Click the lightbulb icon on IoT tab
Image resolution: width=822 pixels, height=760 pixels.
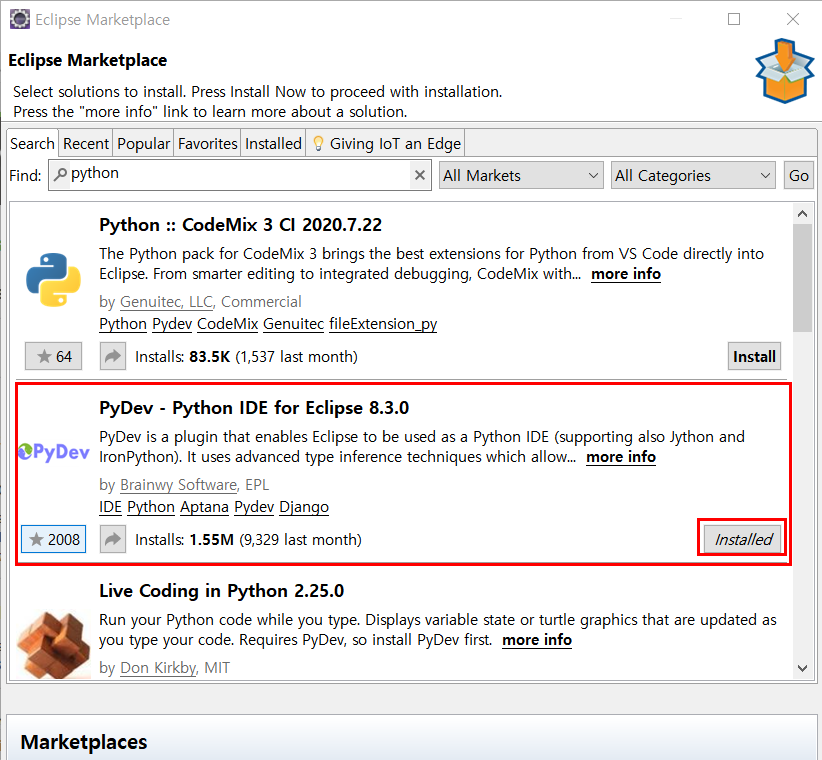(318, 143)
